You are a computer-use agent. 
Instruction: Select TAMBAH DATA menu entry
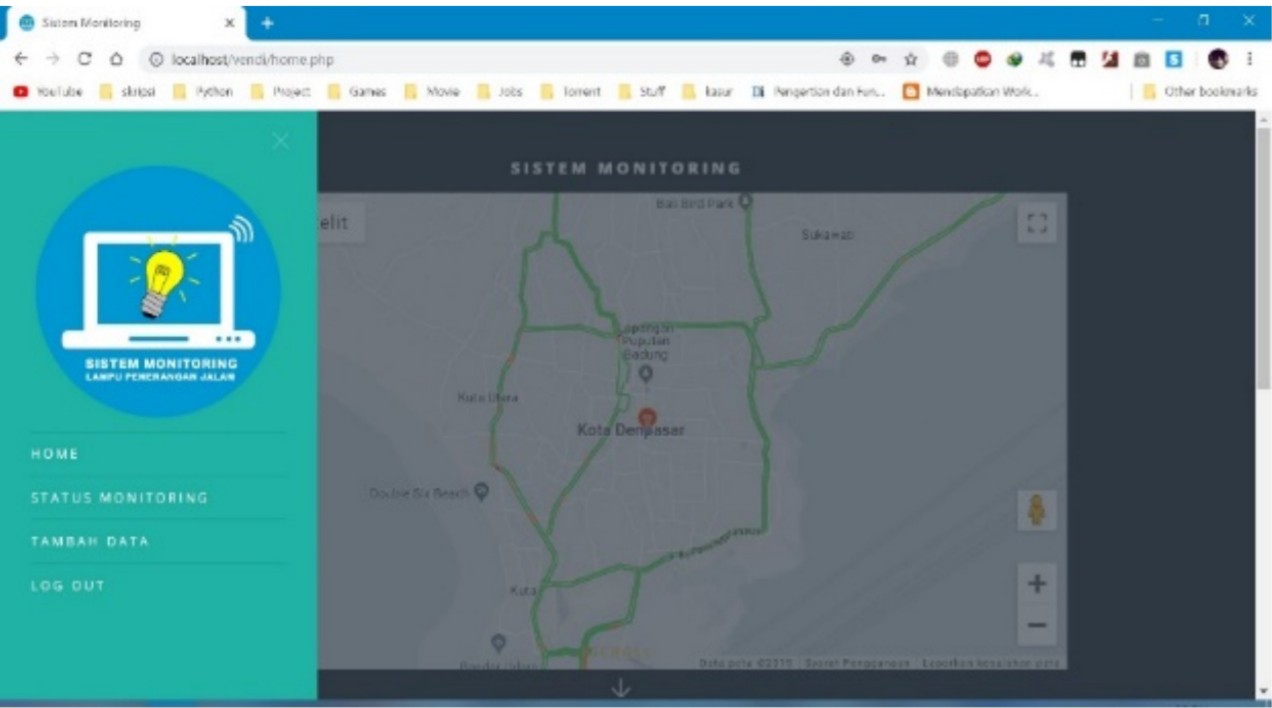(x=90, y=541)
